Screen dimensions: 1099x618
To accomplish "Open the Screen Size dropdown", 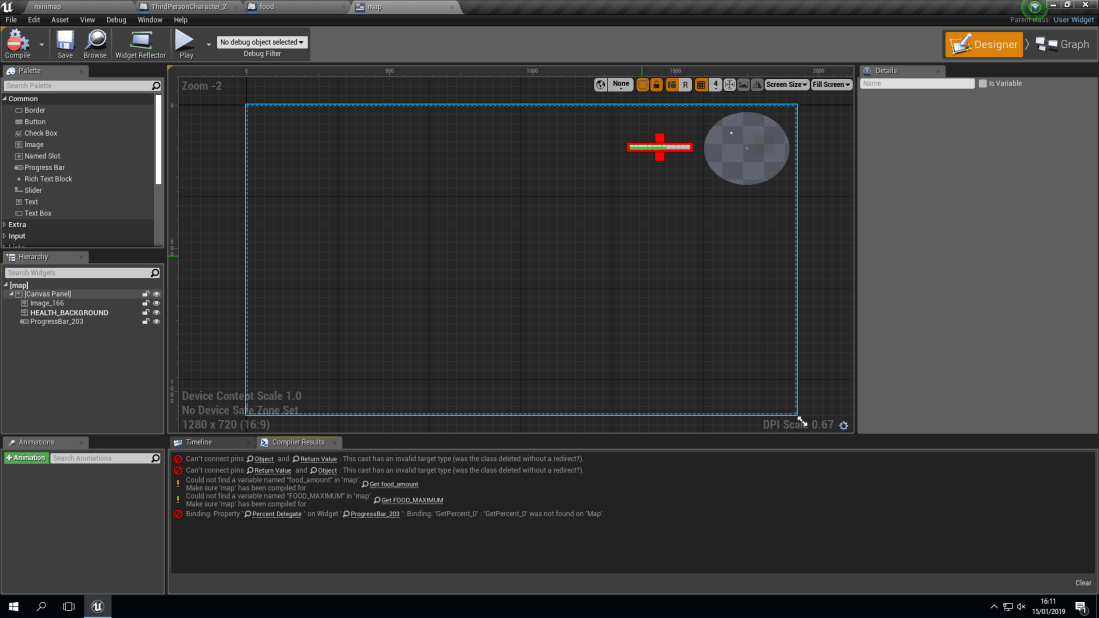I will pos(786,85).
